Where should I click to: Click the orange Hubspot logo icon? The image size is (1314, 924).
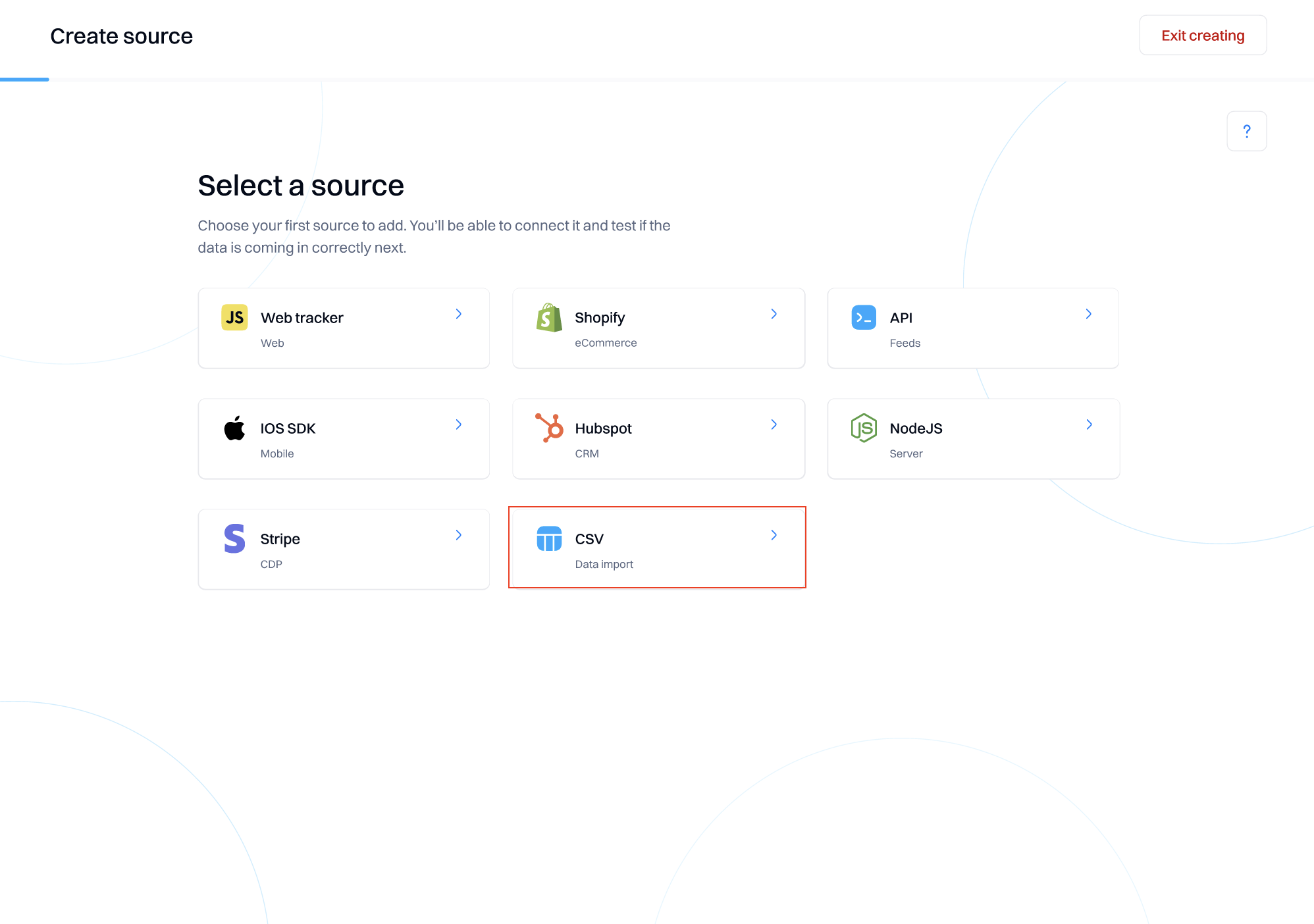coord(549,428)
